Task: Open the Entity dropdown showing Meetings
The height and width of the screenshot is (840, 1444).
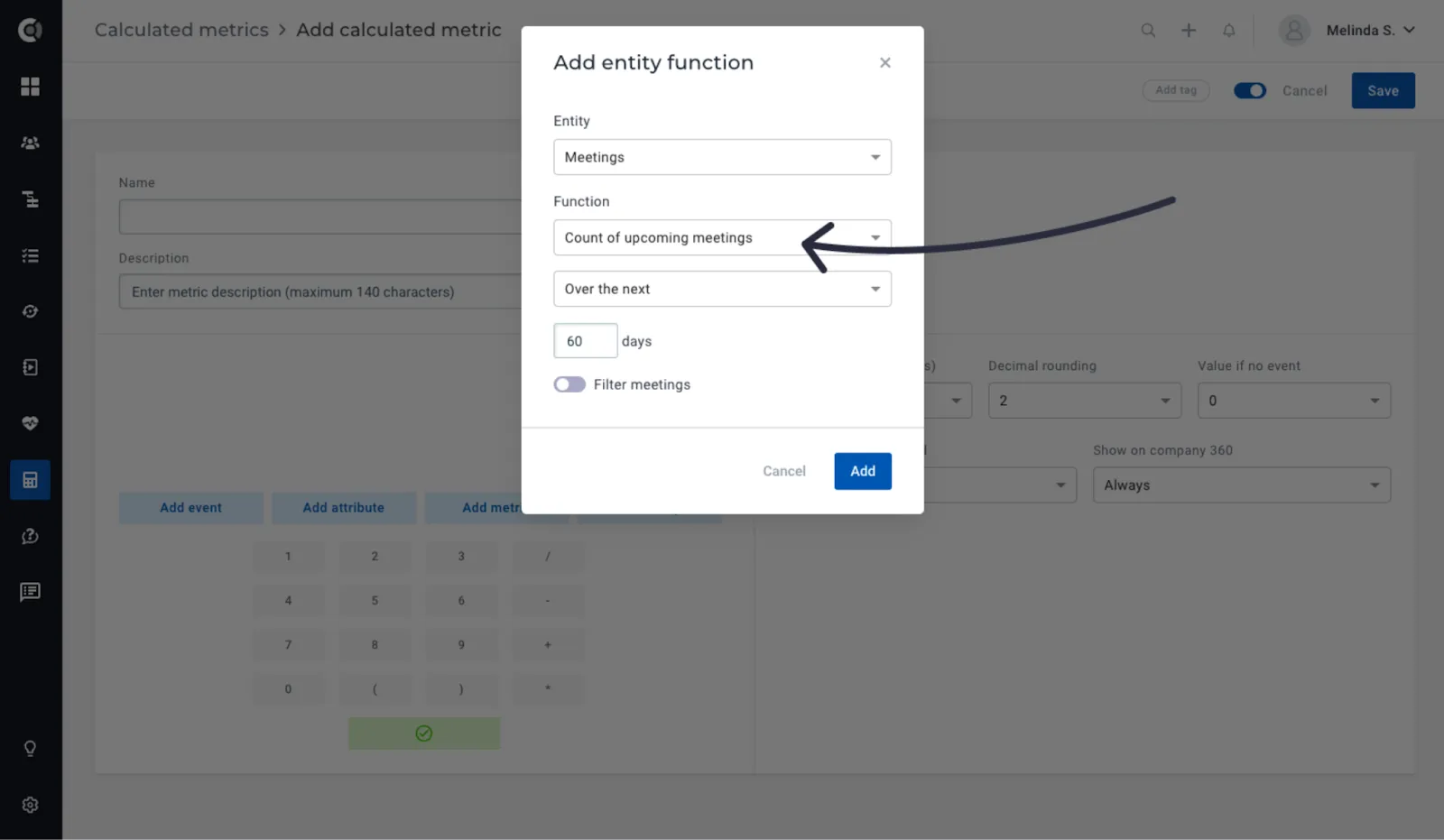Action: click(x=722, y=157)
